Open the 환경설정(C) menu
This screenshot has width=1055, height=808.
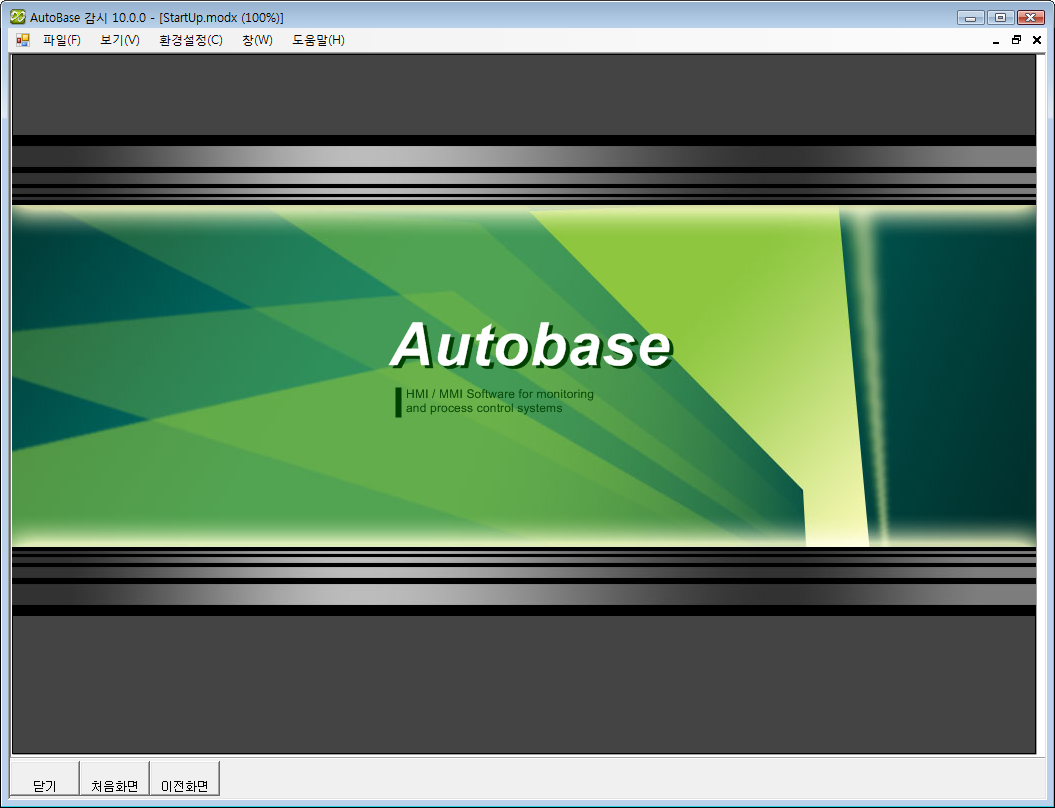point(190,40)
